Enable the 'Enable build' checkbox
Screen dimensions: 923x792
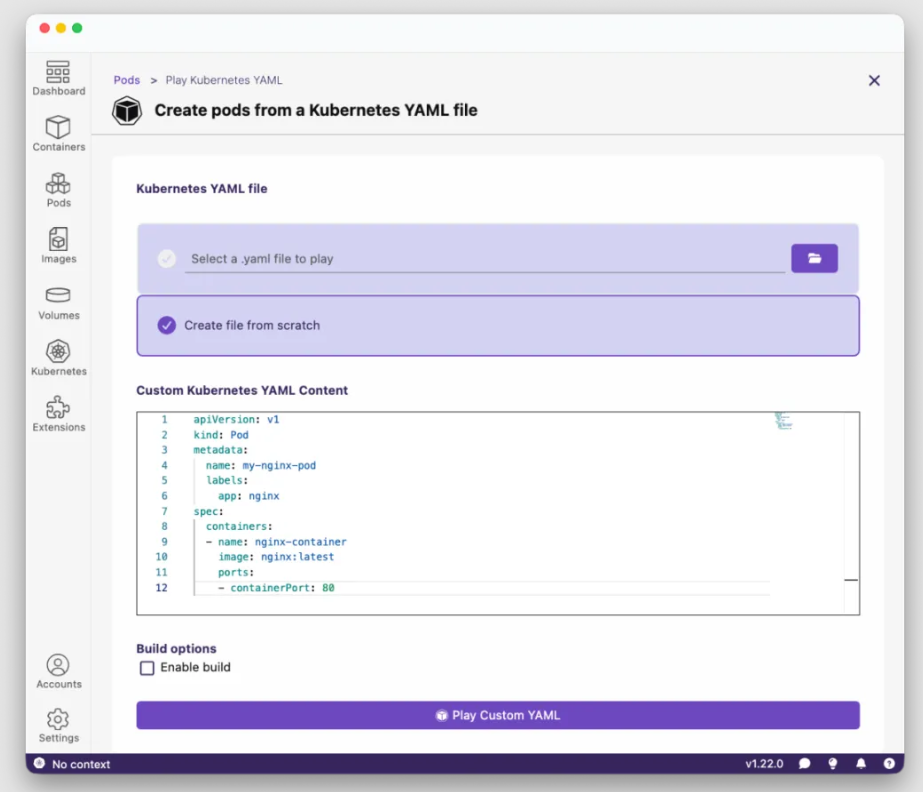click(x=147, y=667)
